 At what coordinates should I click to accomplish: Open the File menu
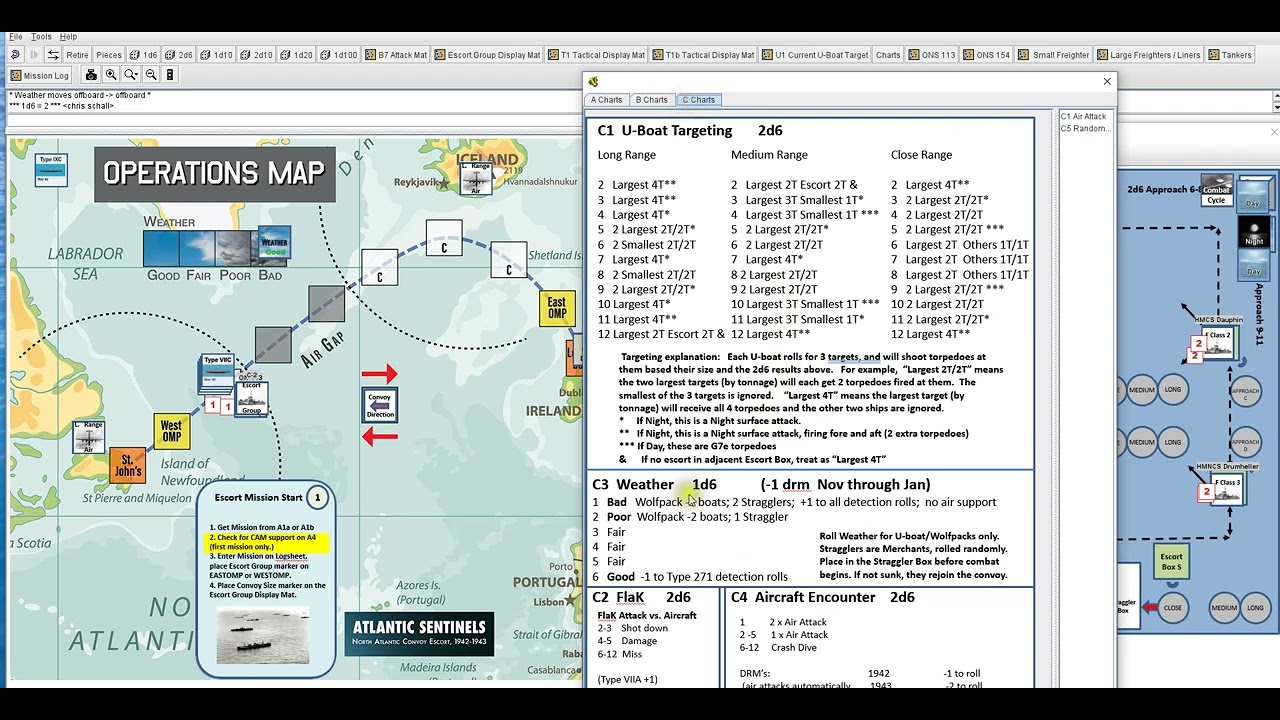pyautogui.click(x=16, y=36)
